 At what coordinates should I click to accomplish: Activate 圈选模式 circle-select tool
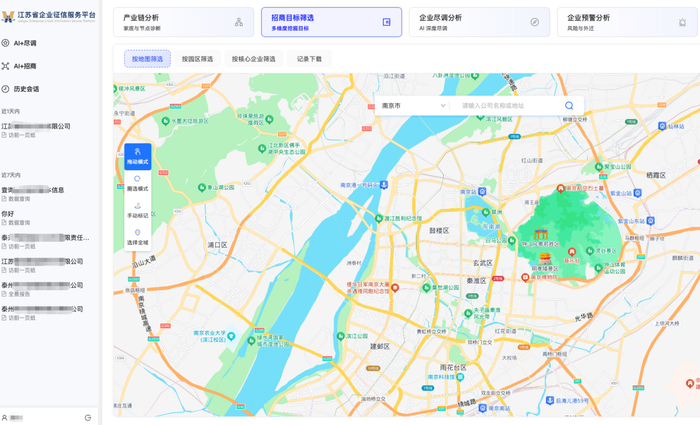[138, 183]
